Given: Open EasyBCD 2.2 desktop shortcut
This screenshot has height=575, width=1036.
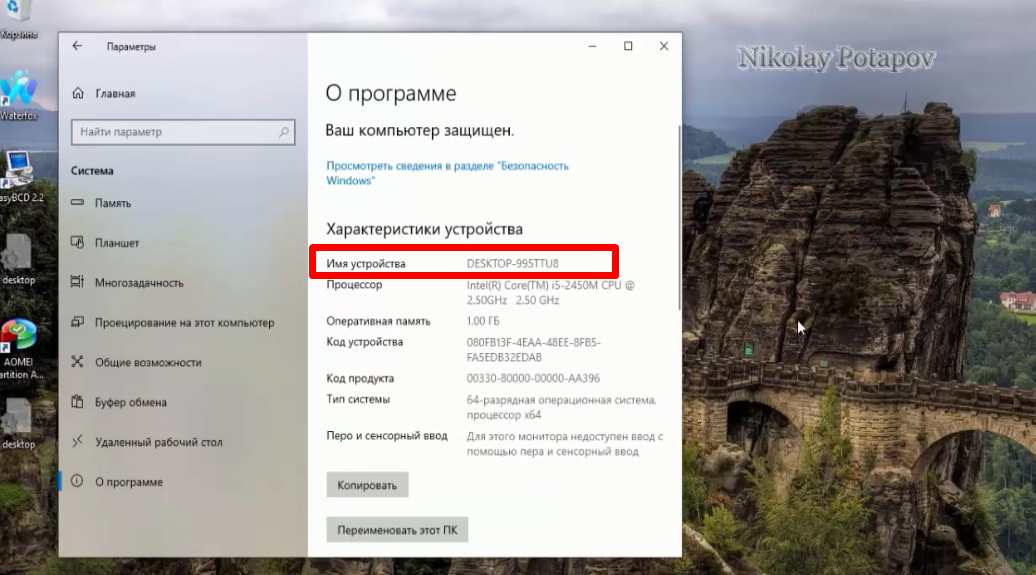Looking at the screenshot, I should click(x=20, y=176).
